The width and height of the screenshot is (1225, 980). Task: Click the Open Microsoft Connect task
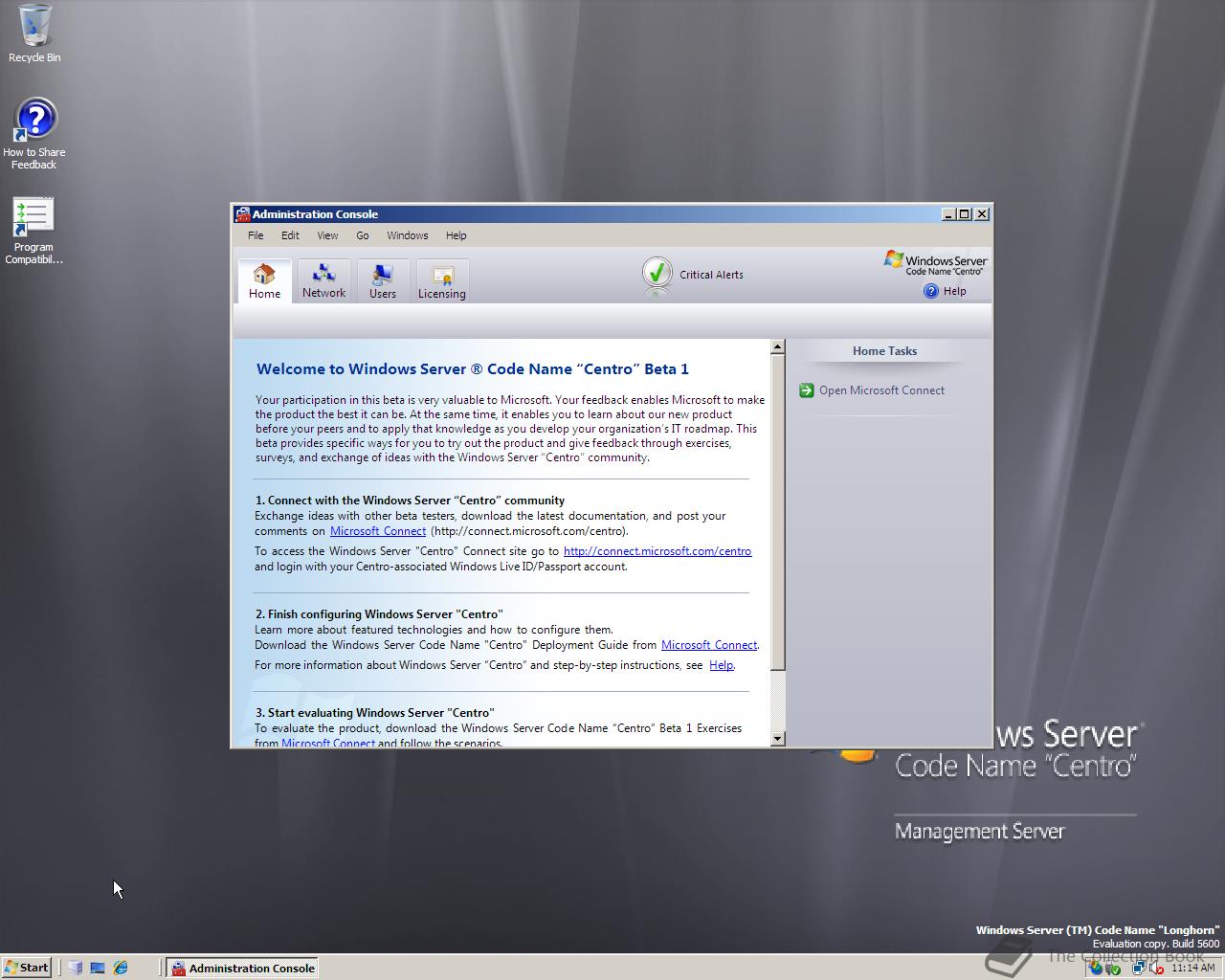(x=881, y=390)
